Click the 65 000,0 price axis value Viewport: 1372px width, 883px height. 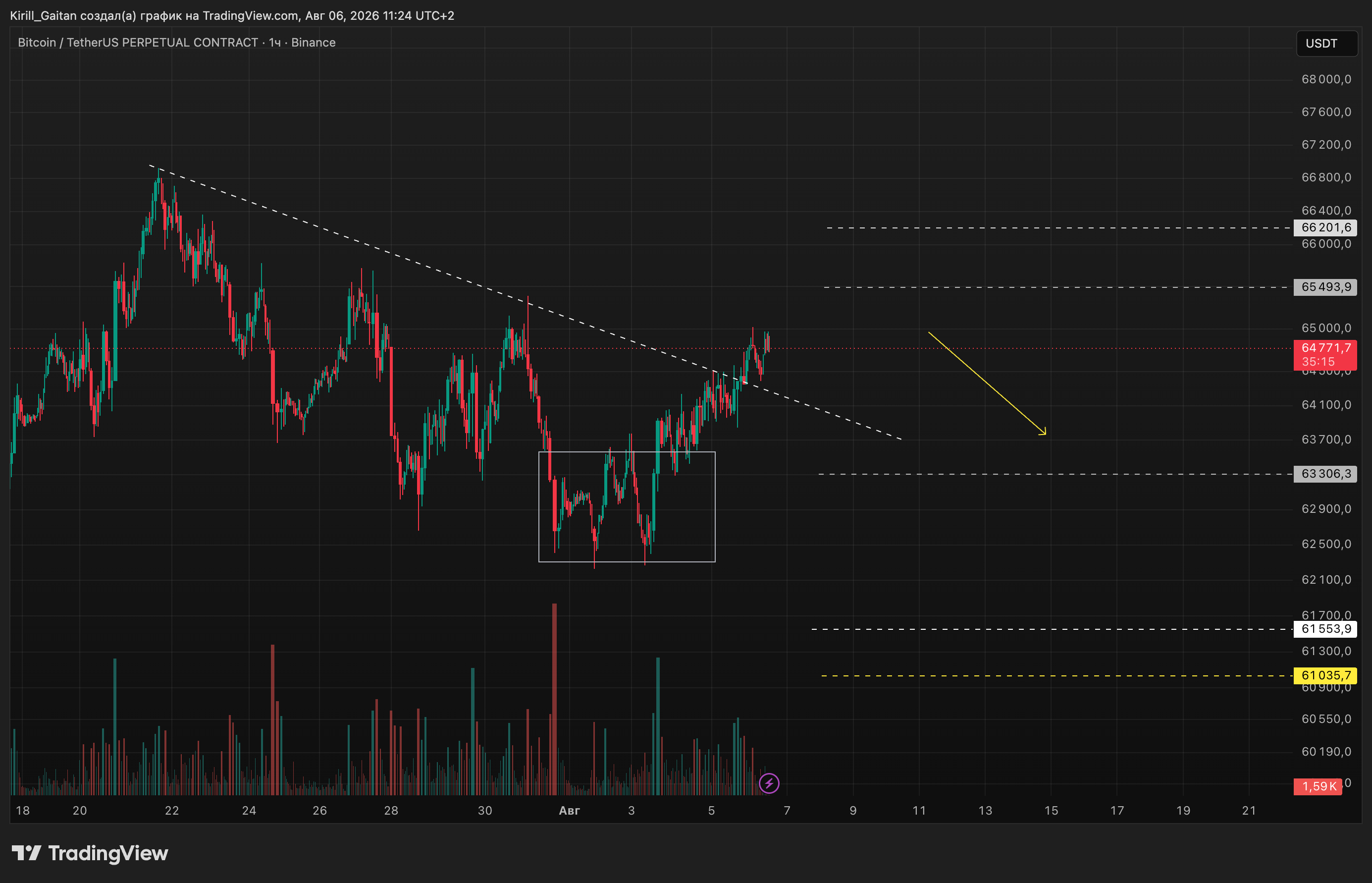(x=1326, y=328)
